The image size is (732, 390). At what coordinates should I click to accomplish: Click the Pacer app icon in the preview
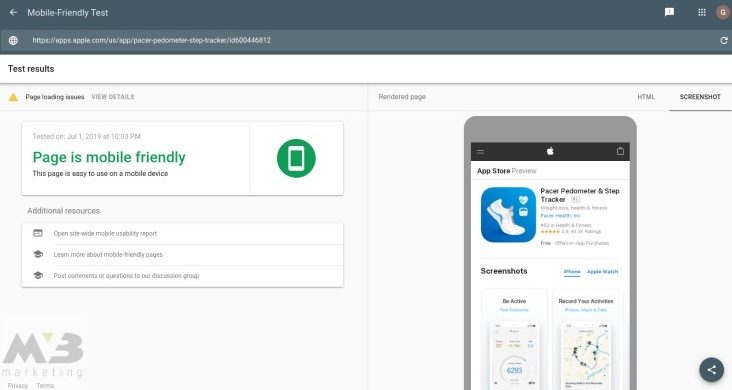pos(508,215)
